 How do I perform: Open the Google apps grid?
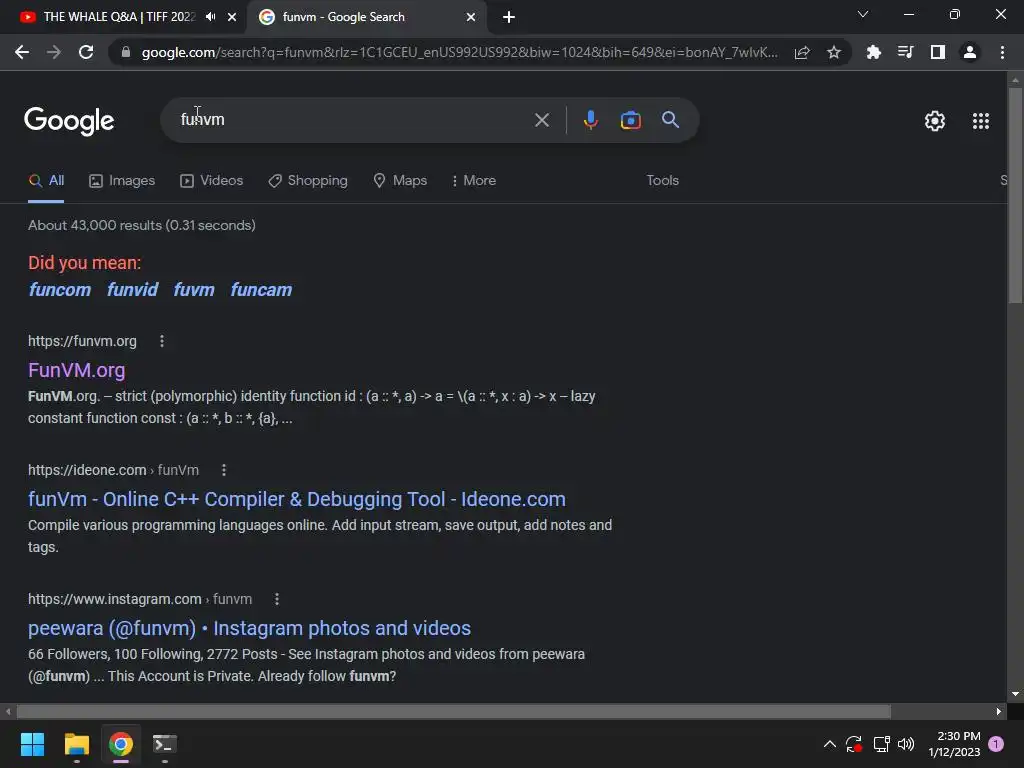tap(980, 121)
